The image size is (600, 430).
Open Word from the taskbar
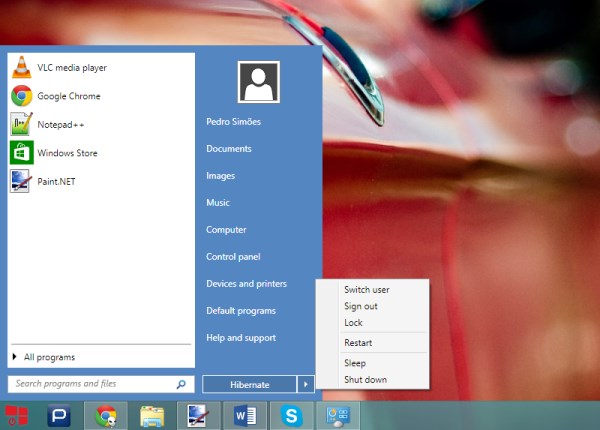(x=245, y=414)
